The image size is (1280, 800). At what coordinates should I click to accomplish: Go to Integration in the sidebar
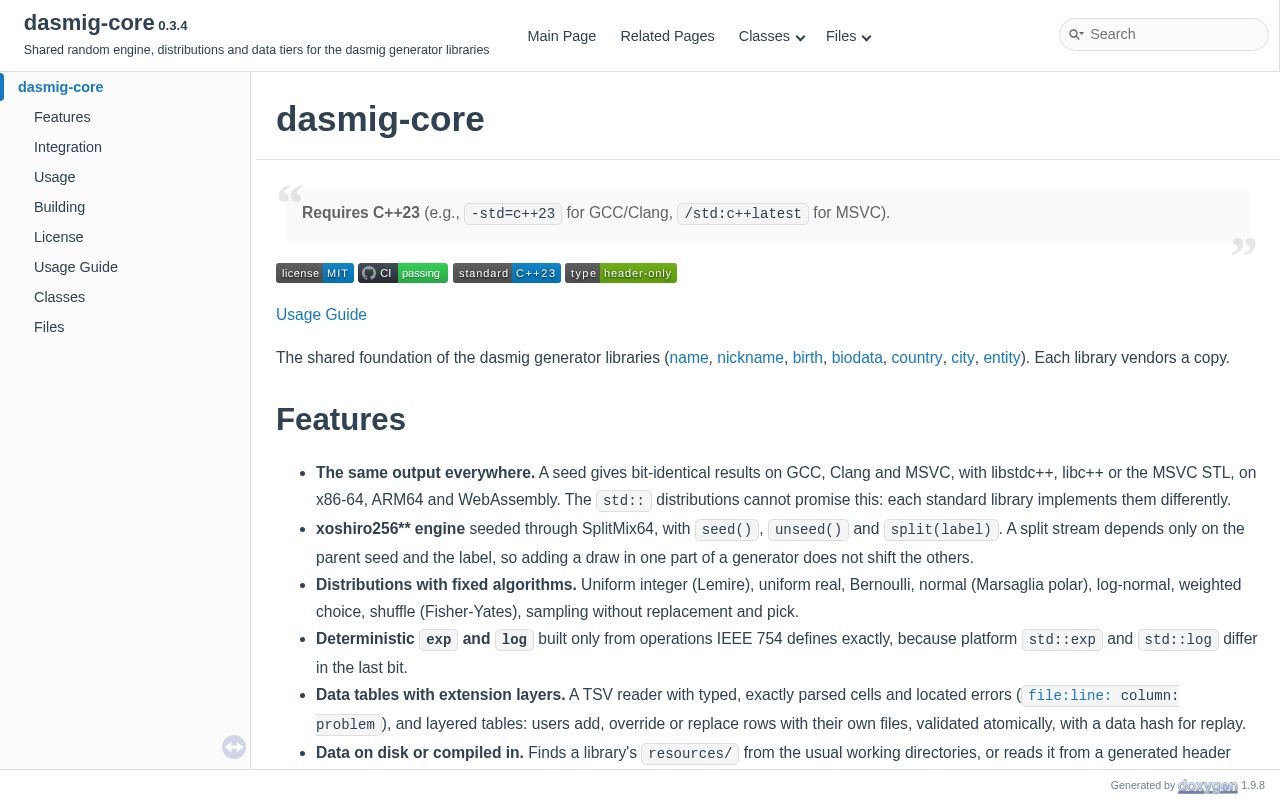click(x=68, y=147)
